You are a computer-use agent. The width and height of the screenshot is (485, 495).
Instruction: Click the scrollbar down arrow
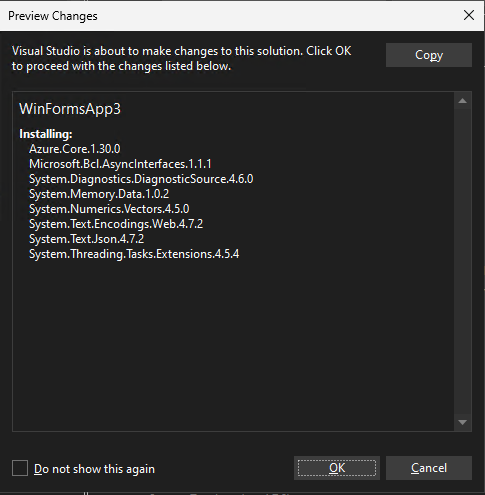[462, 422]
